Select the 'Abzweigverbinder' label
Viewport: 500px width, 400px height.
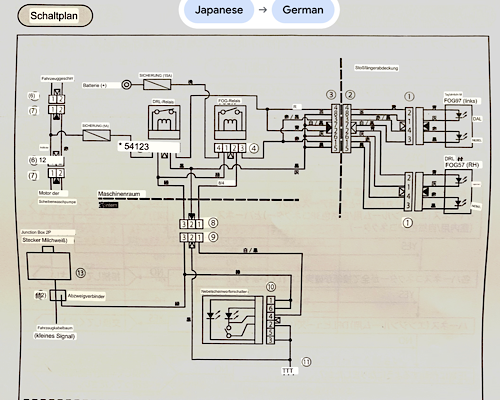point(86,296)
